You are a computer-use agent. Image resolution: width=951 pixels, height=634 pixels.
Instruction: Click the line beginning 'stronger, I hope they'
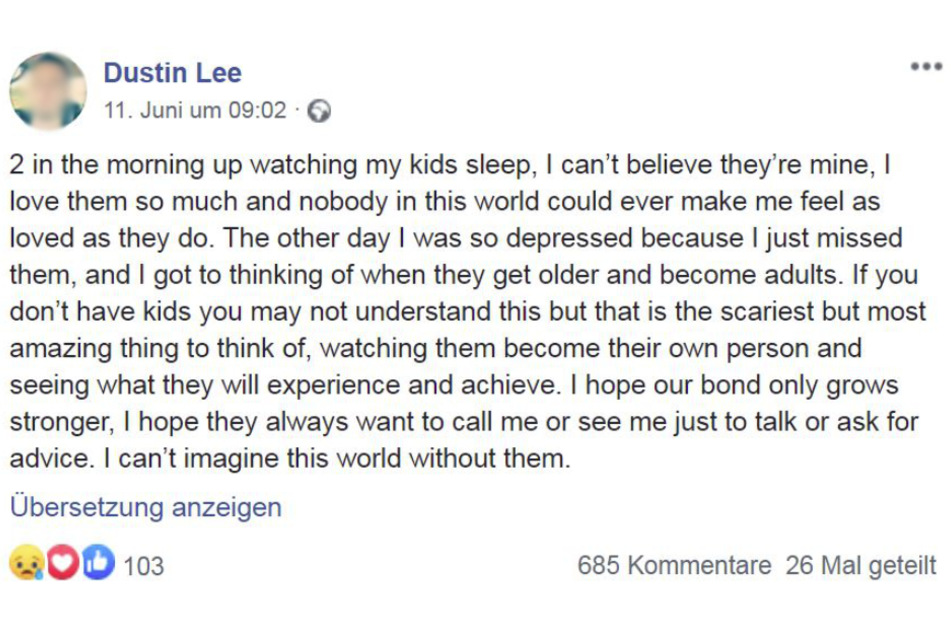click(x=464, y=422)
